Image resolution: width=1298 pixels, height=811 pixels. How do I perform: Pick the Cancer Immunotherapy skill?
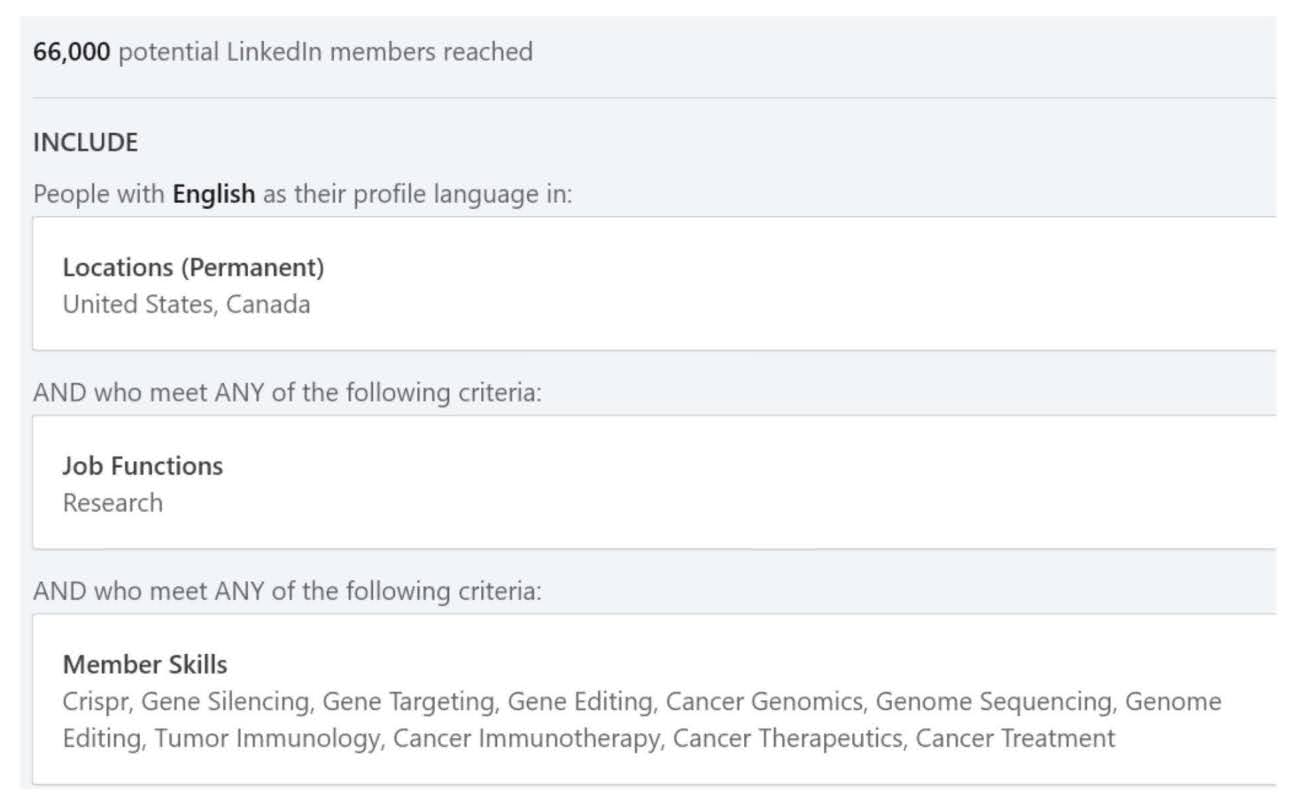coord(526,739)
